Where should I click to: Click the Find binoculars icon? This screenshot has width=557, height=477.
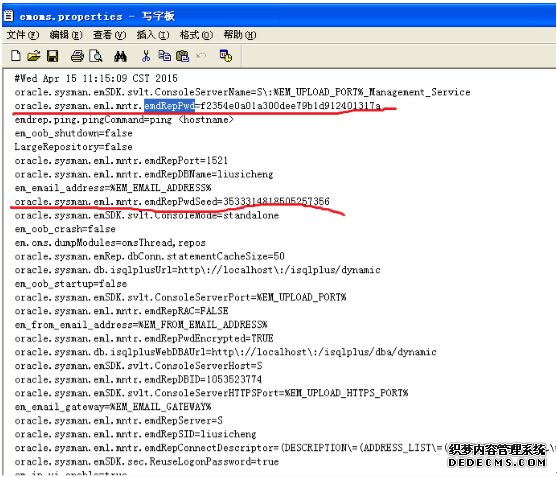[120, 56]
